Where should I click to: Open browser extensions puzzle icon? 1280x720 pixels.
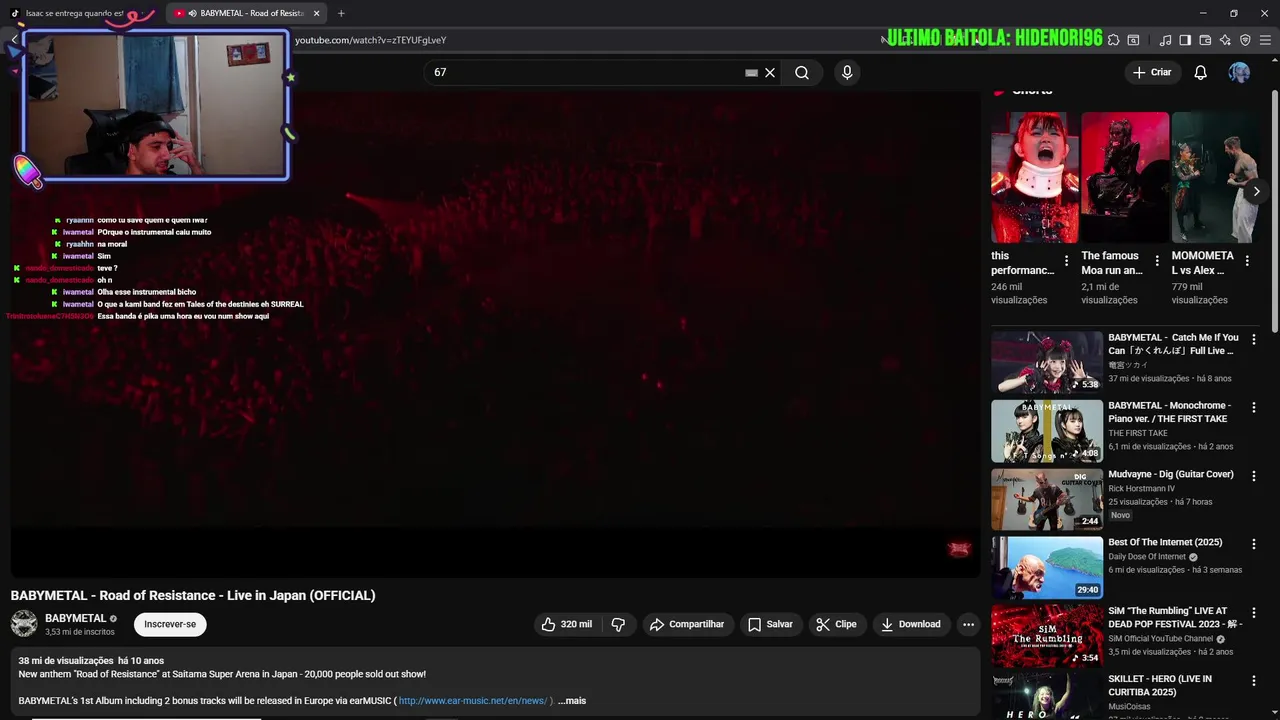[x=1113, y=40]
